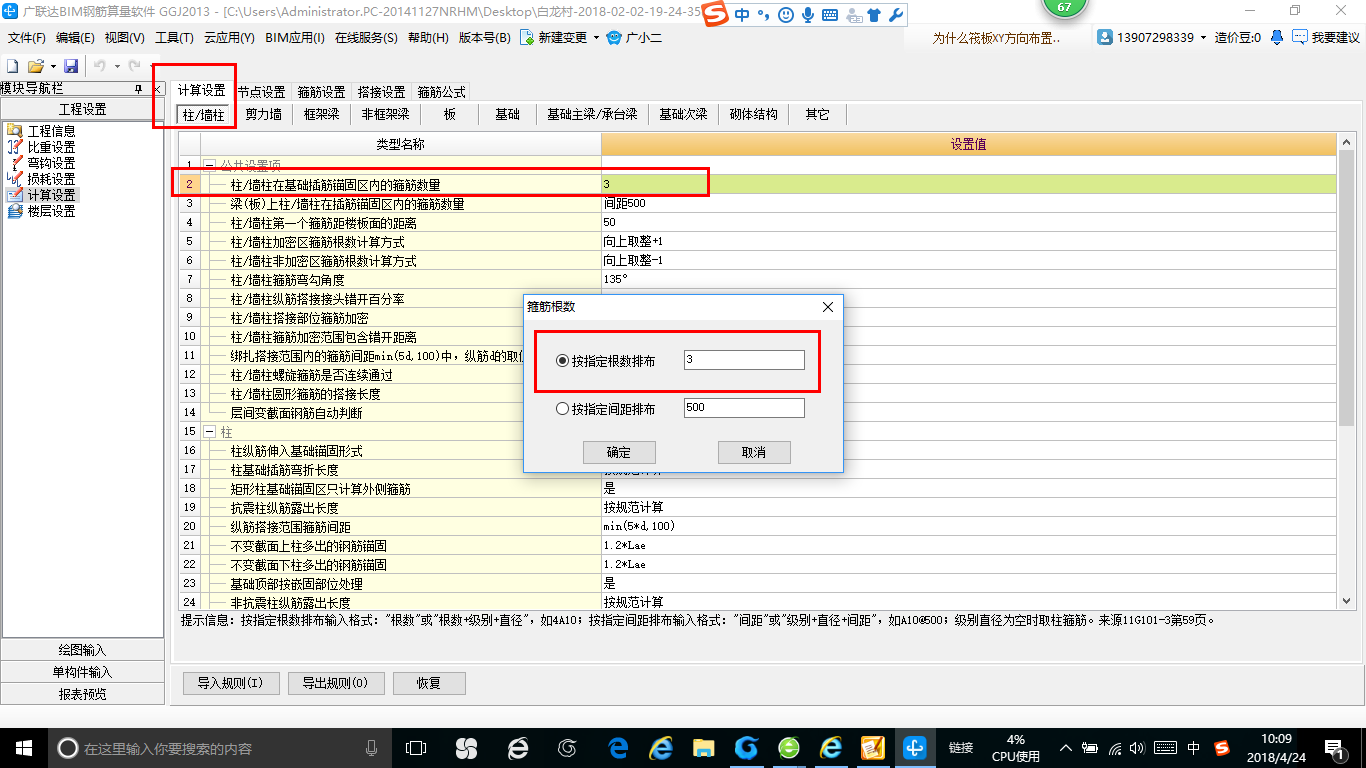The width and height of the screenshot is (1366, 768).
Task: Close the 模块导航栏 panel
Action: [157, 89]
